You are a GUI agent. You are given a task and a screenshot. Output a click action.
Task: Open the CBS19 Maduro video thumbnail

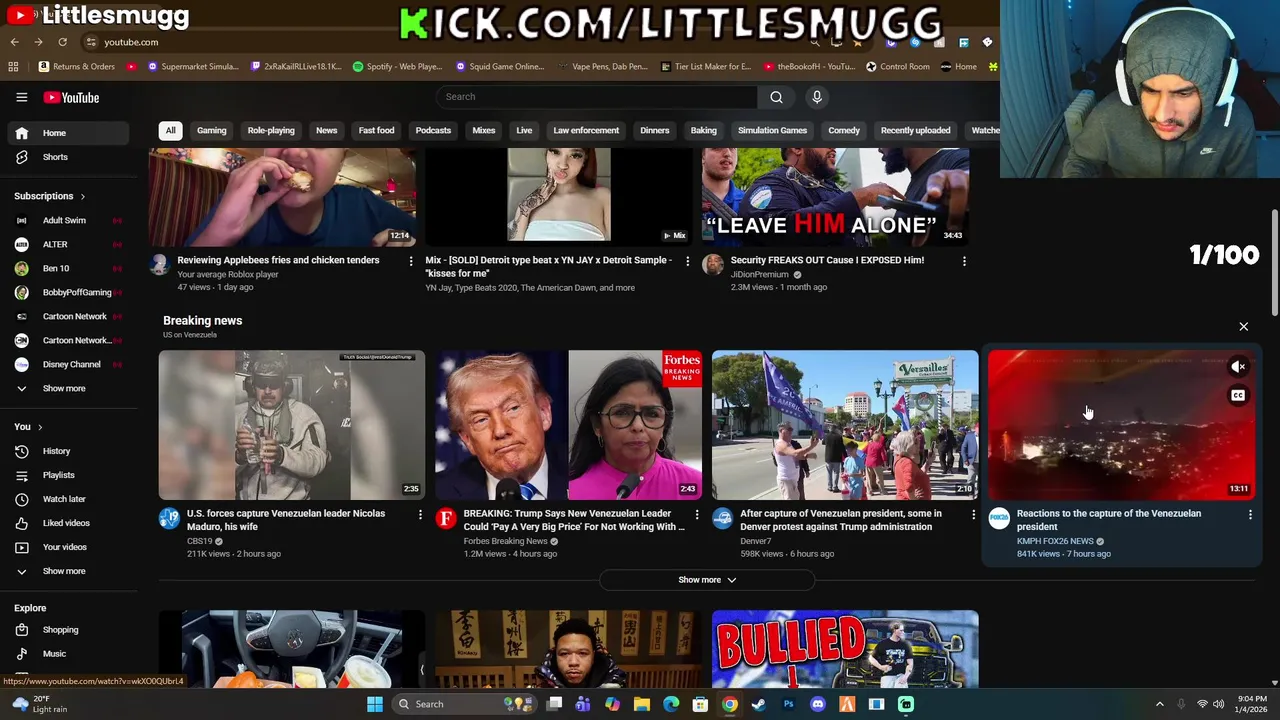click(292, 425)
